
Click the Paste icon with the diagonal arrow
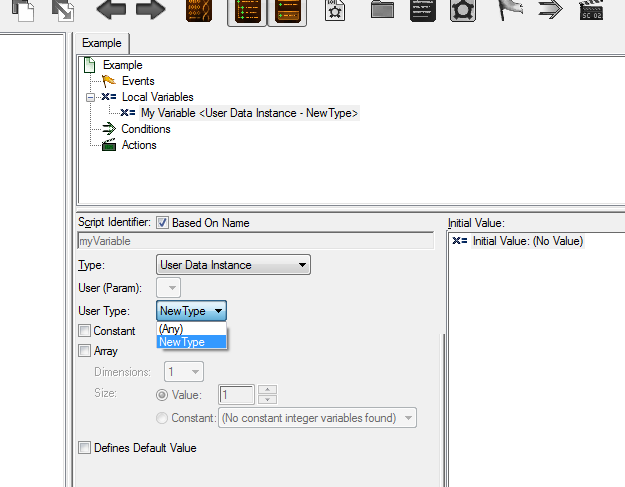63,10
